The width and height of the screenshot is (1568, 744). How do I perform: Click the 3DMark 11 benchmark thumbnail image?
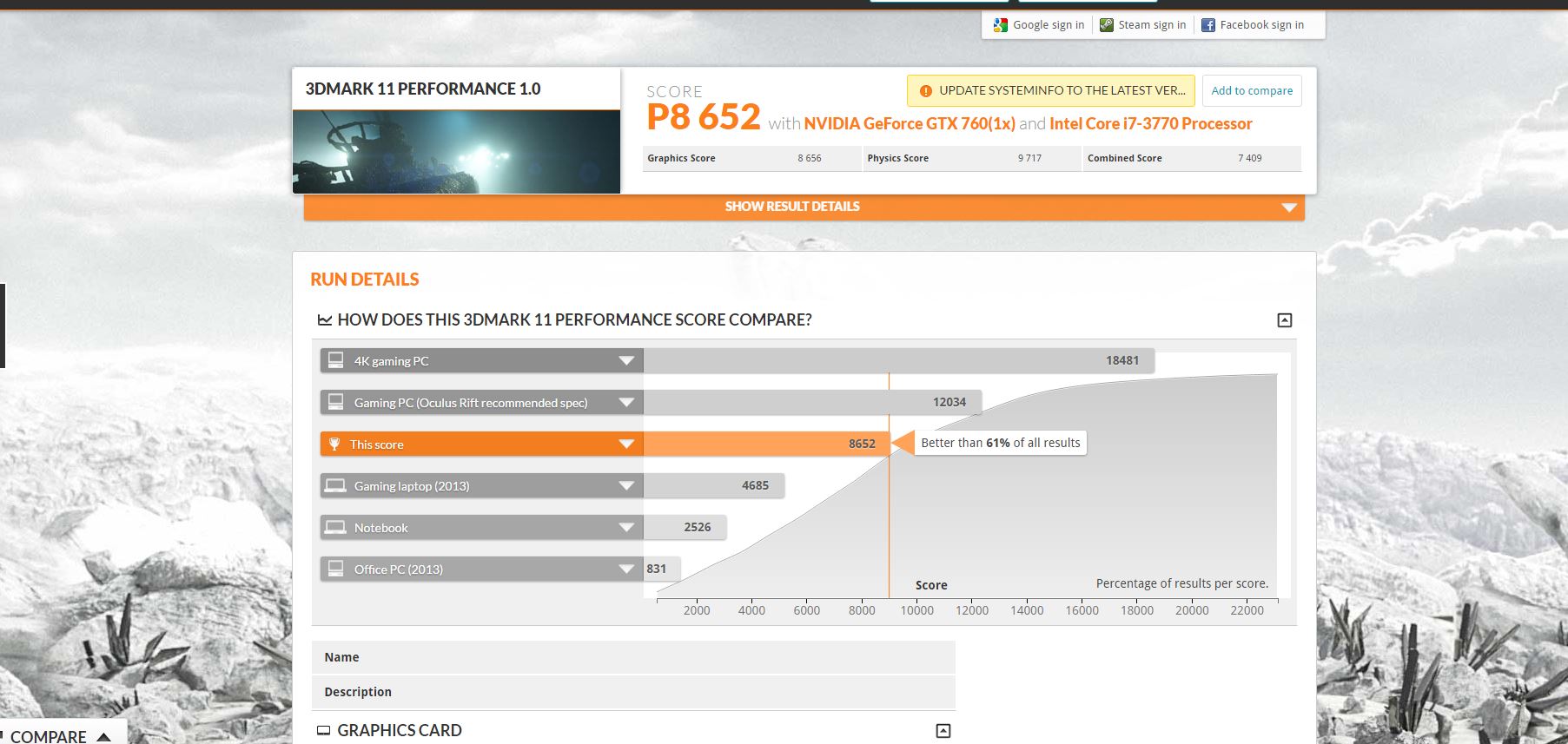pyautogui.click(x=456, y=152)
